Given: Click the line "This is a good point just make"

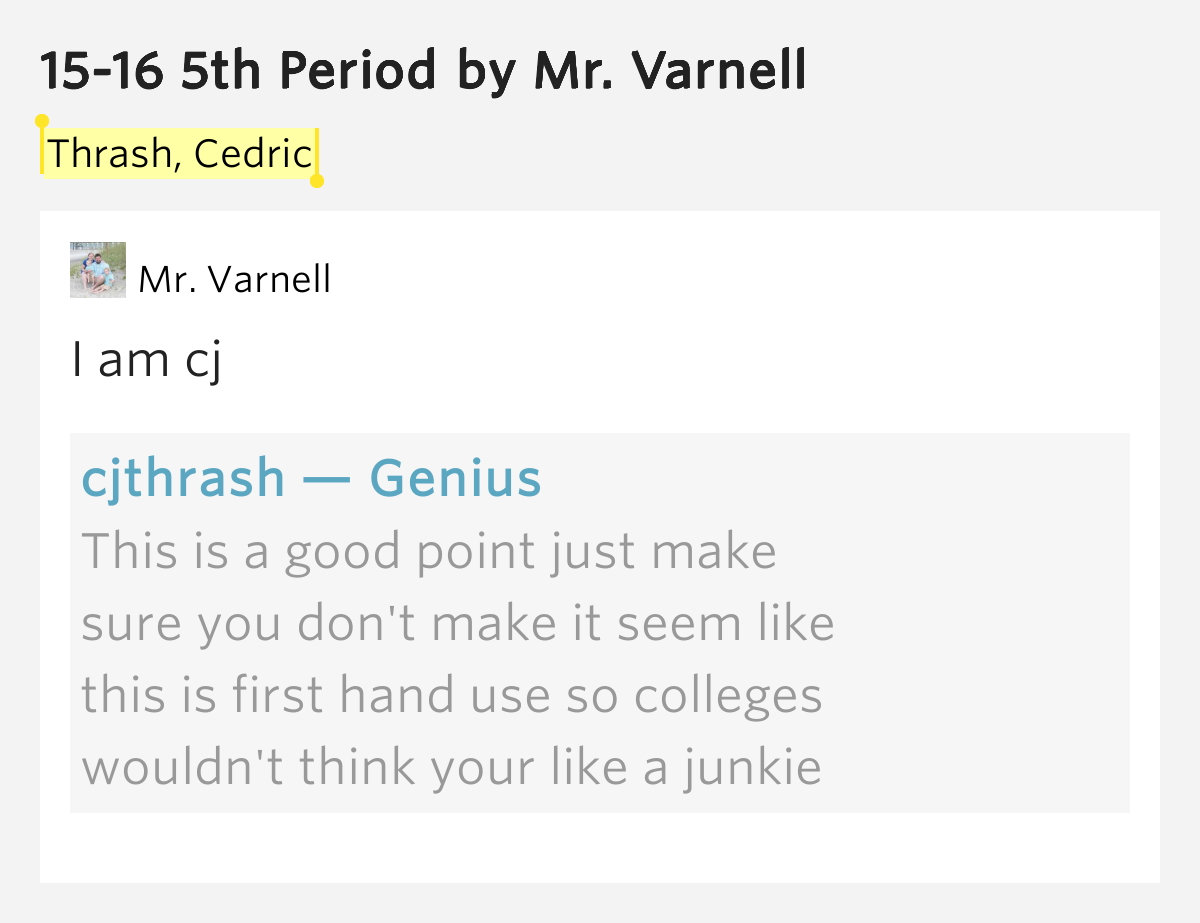Looking at the screenshot, I should pyautogui.click(x=429, y=551).
